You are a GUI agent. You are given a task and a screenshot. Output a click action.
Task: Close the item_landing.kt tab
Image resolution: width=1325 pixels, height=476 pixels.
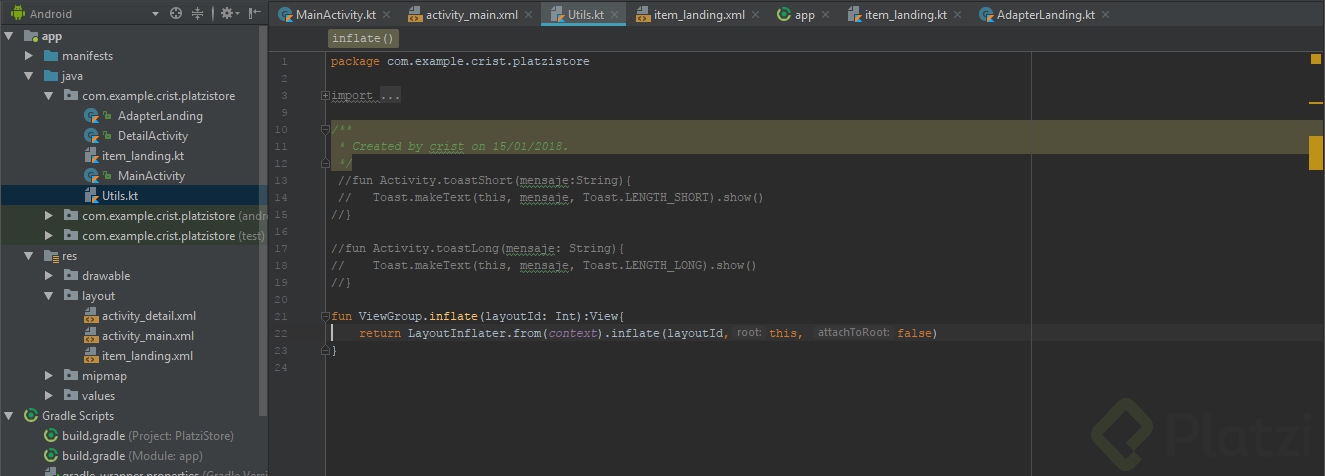coord(957,15)
